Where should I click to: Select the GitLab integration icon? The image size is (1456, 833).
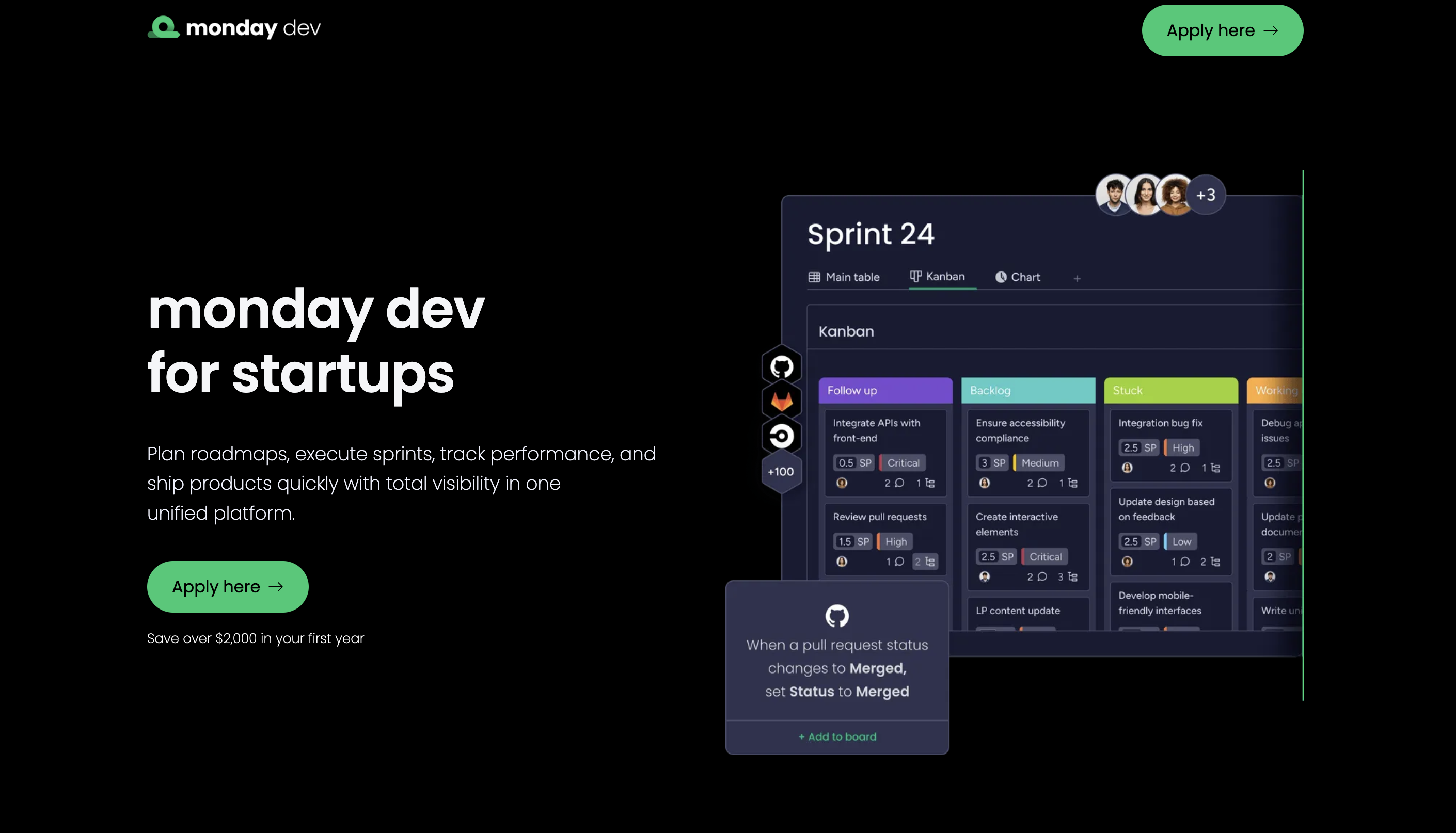point(780,400)
